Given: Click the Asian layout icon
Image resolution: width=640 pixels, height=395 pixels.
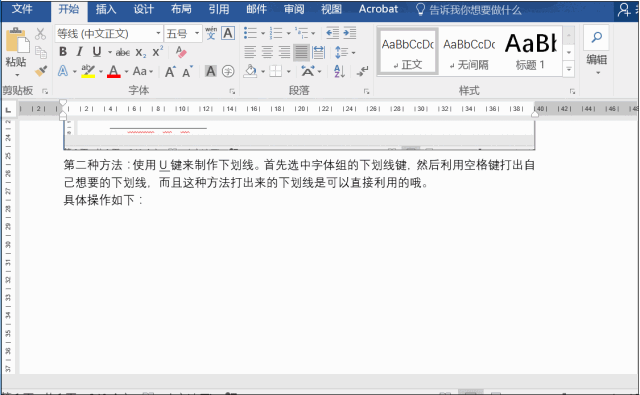Looking at the screenshot, I should [308, 71].
